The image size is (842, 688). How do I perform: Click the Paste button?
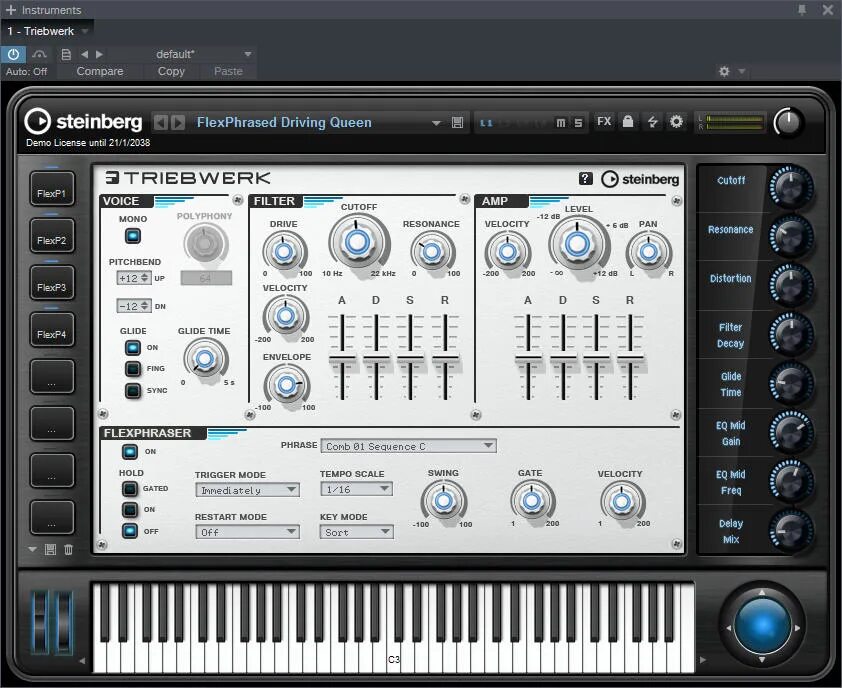pos(228,71)
